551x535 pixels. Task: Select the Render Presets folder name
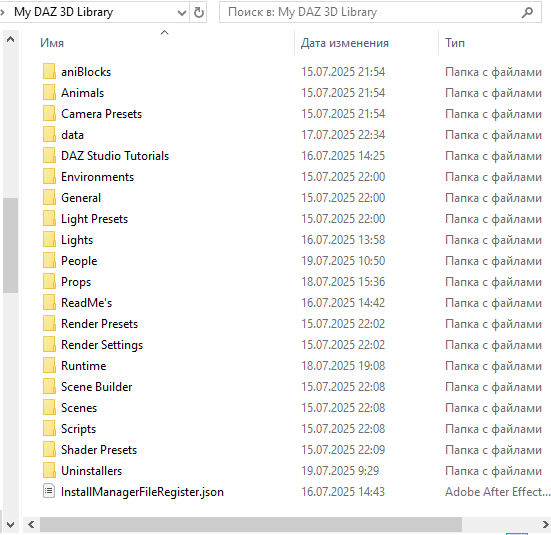pyautogui.click(x=99, y=324)
